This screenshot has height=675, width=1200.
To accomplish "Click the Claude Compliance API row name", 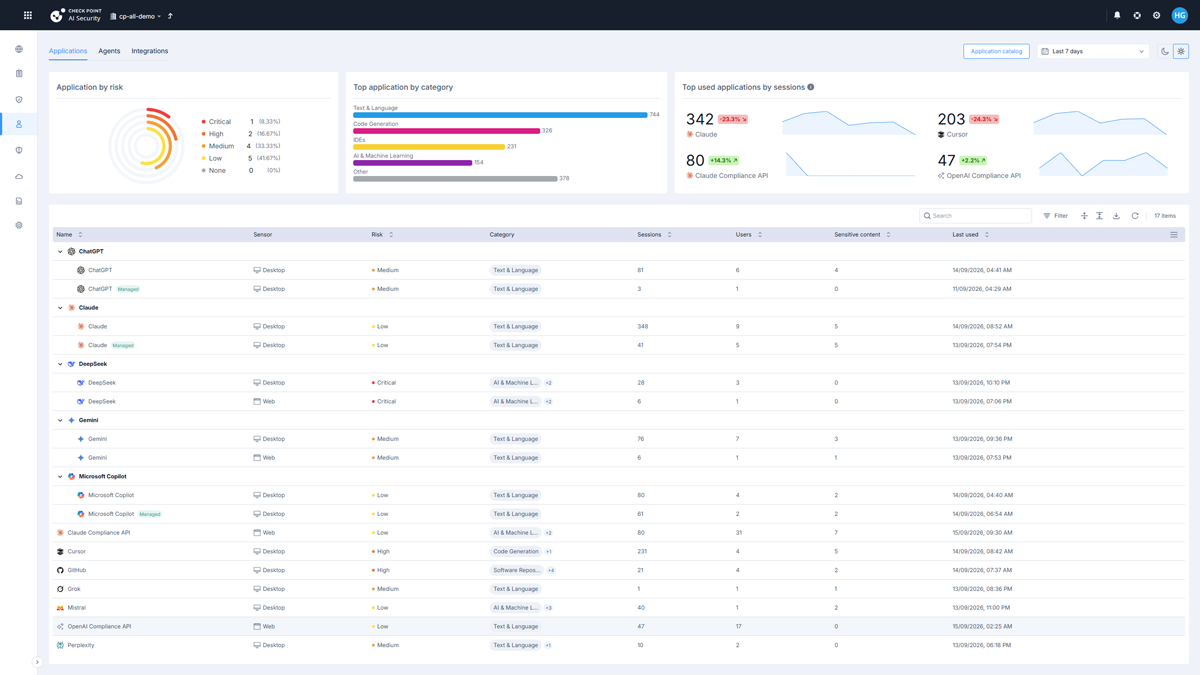I will [99, 533].
